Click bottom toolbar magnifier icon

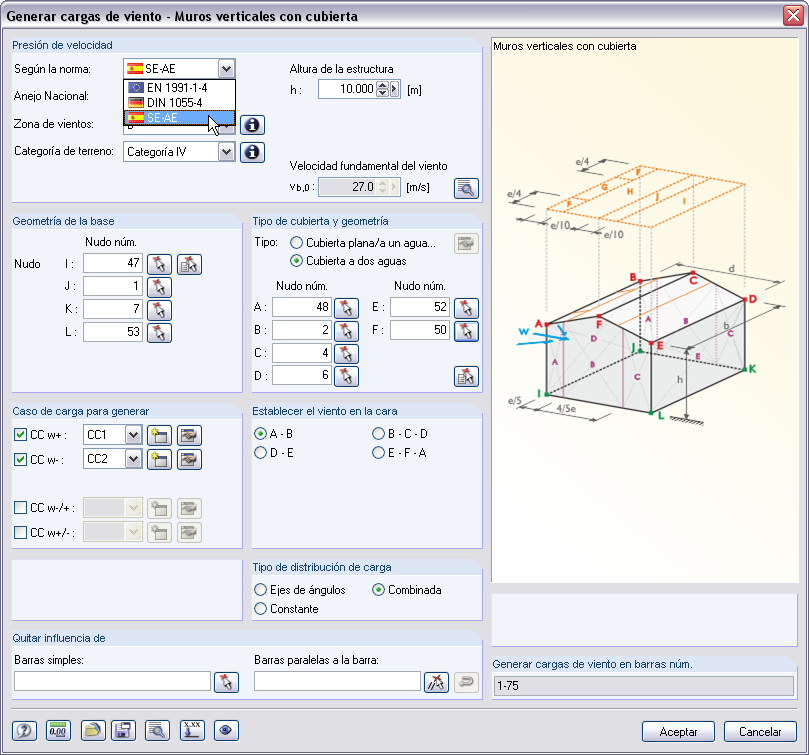[x=157, y=731]
